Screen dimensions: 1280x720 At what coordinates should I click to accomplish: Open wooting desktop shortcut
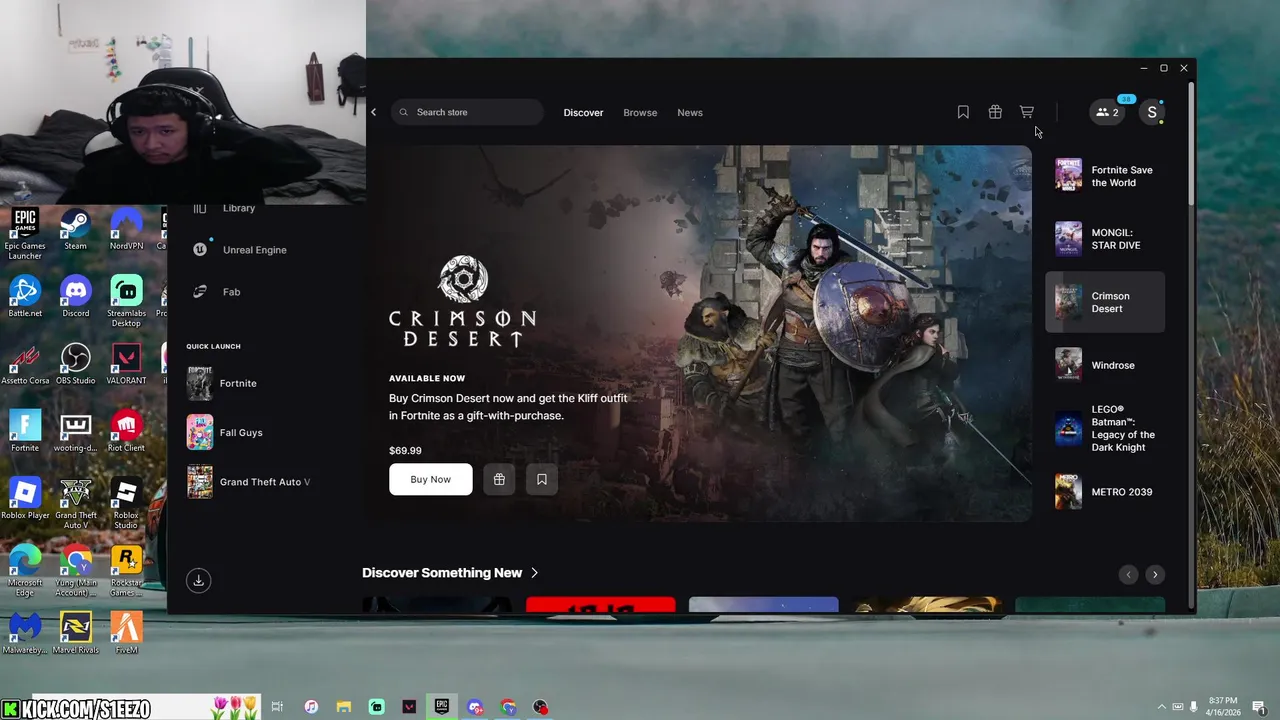[75, 431]
